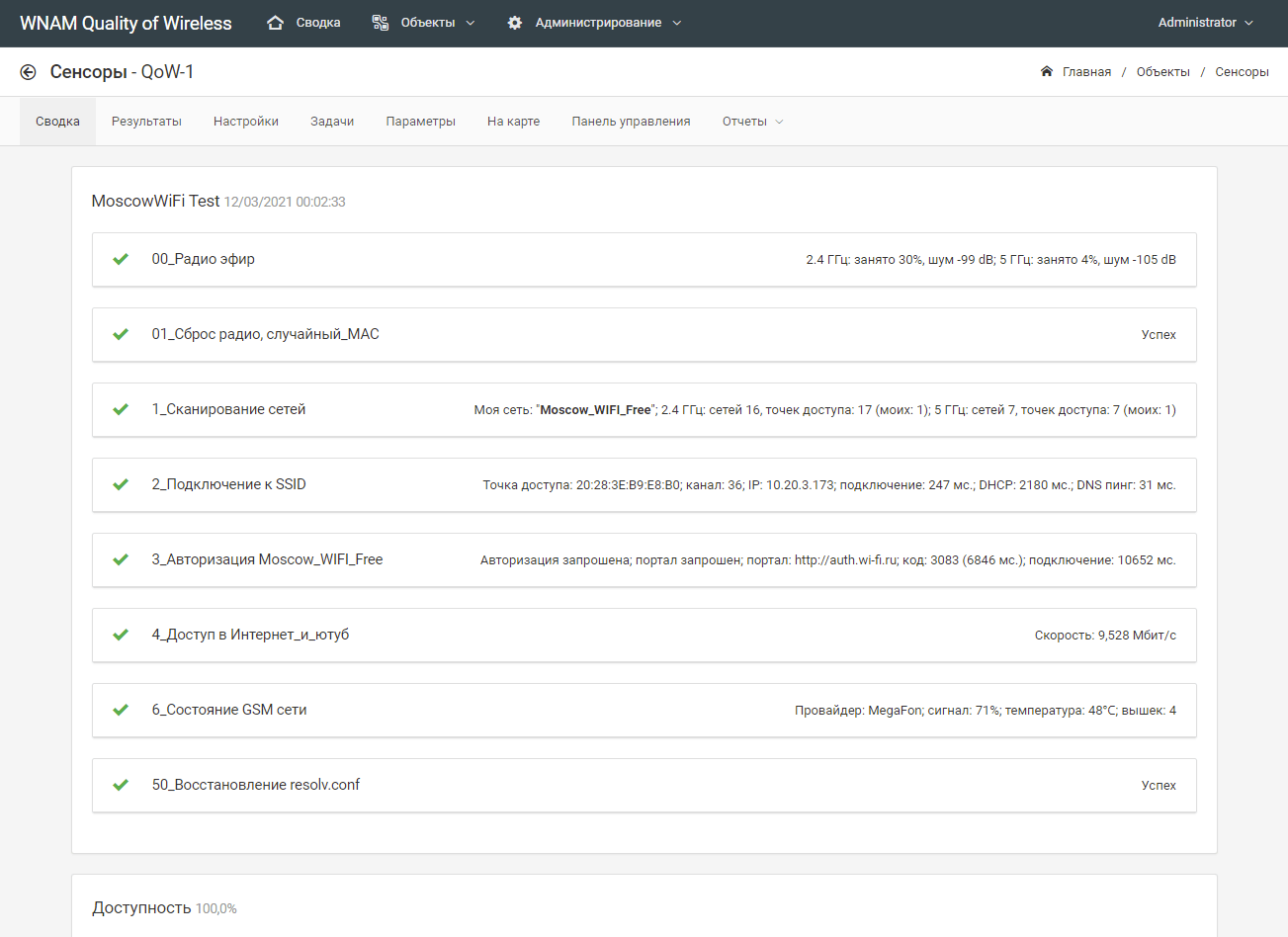This screenshot has width=1288, height=937.
Task: Open the 4_Доступ в Интернет_и_ютуб row
Action: [644, 636]
